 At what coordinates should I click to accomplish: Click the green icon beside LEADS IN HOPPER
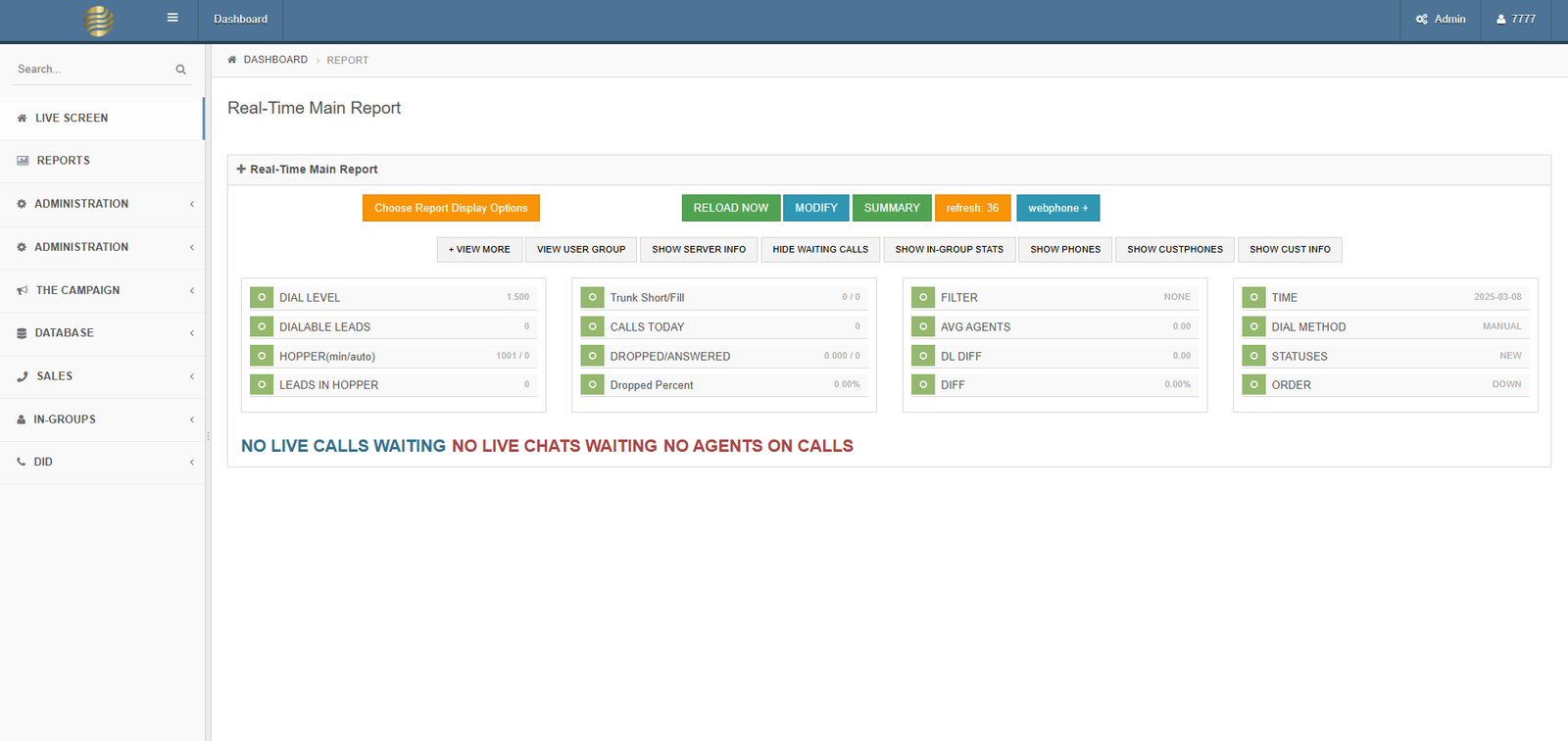coord(262,384)
